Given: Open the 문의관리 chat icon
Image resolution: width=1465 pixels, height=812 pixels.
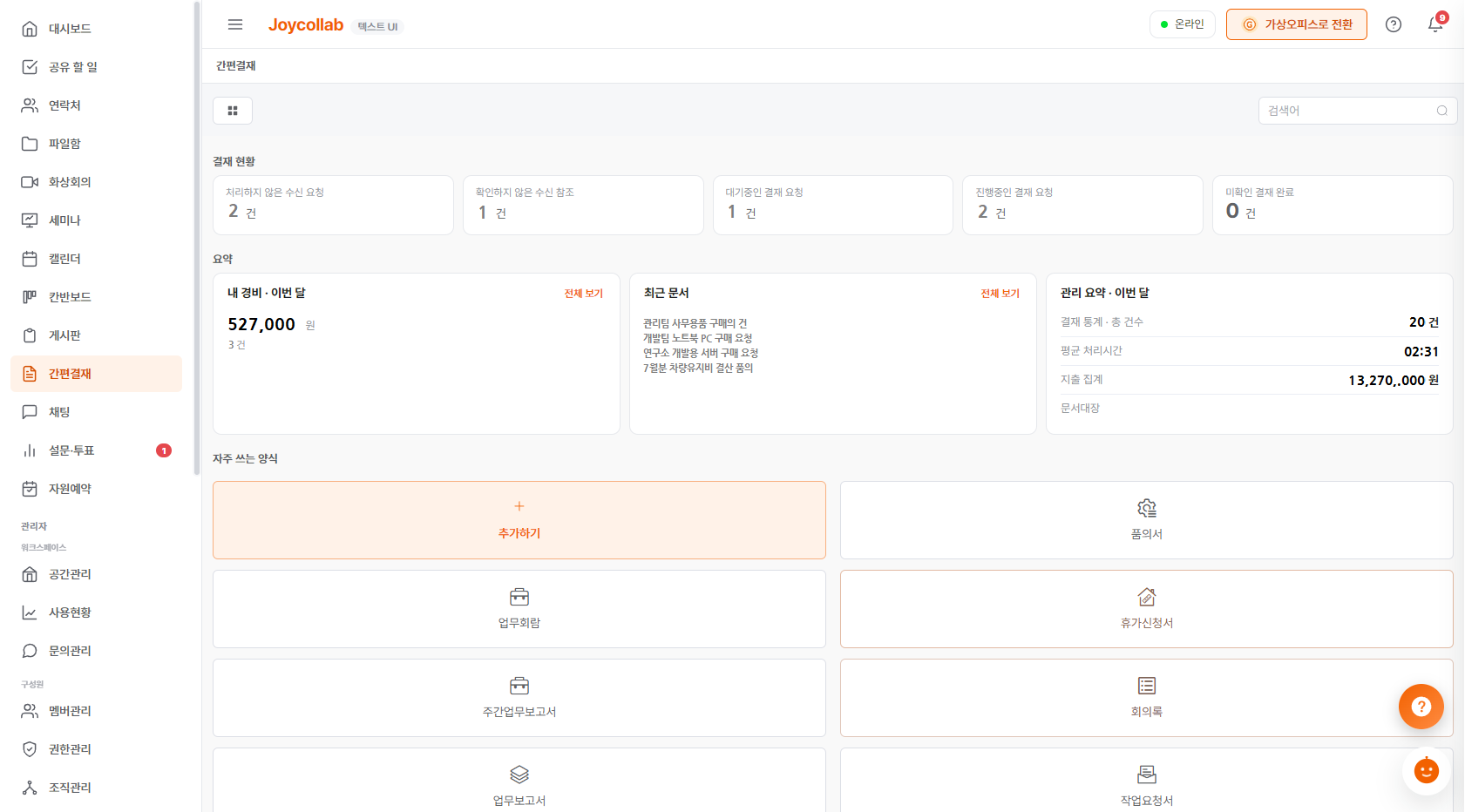Looking at the screenshot, I should click(30, 651).
